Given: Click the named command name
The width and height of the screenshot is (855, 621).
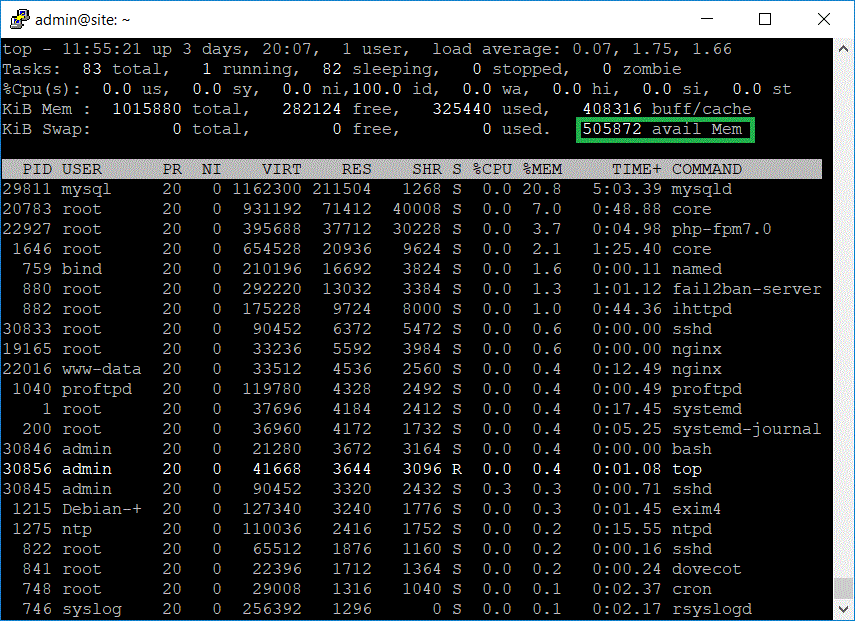Looking at the screenshot, I should point(697,269).
